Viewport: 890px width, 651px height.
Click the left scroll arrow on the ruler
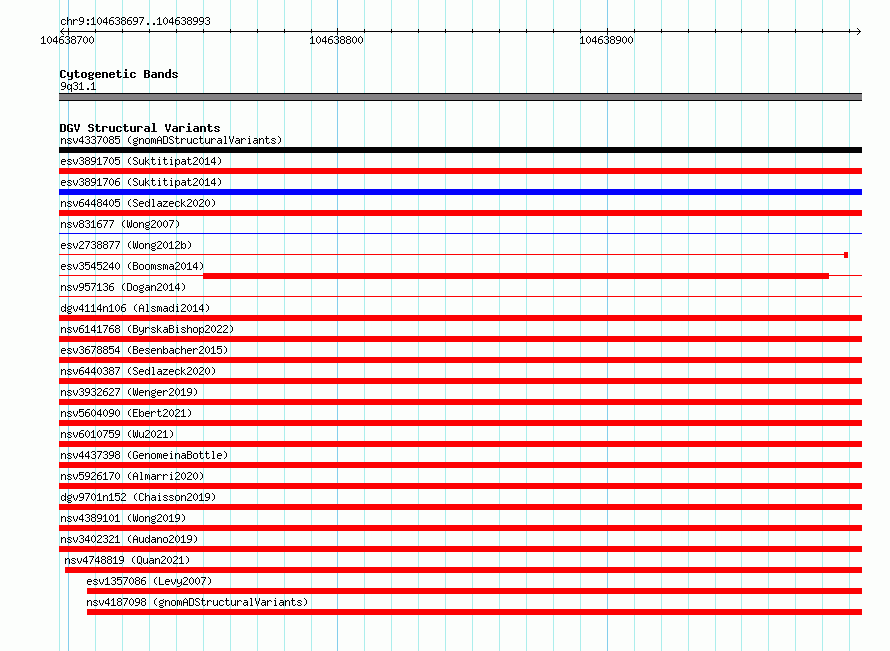tap(63, 31)
